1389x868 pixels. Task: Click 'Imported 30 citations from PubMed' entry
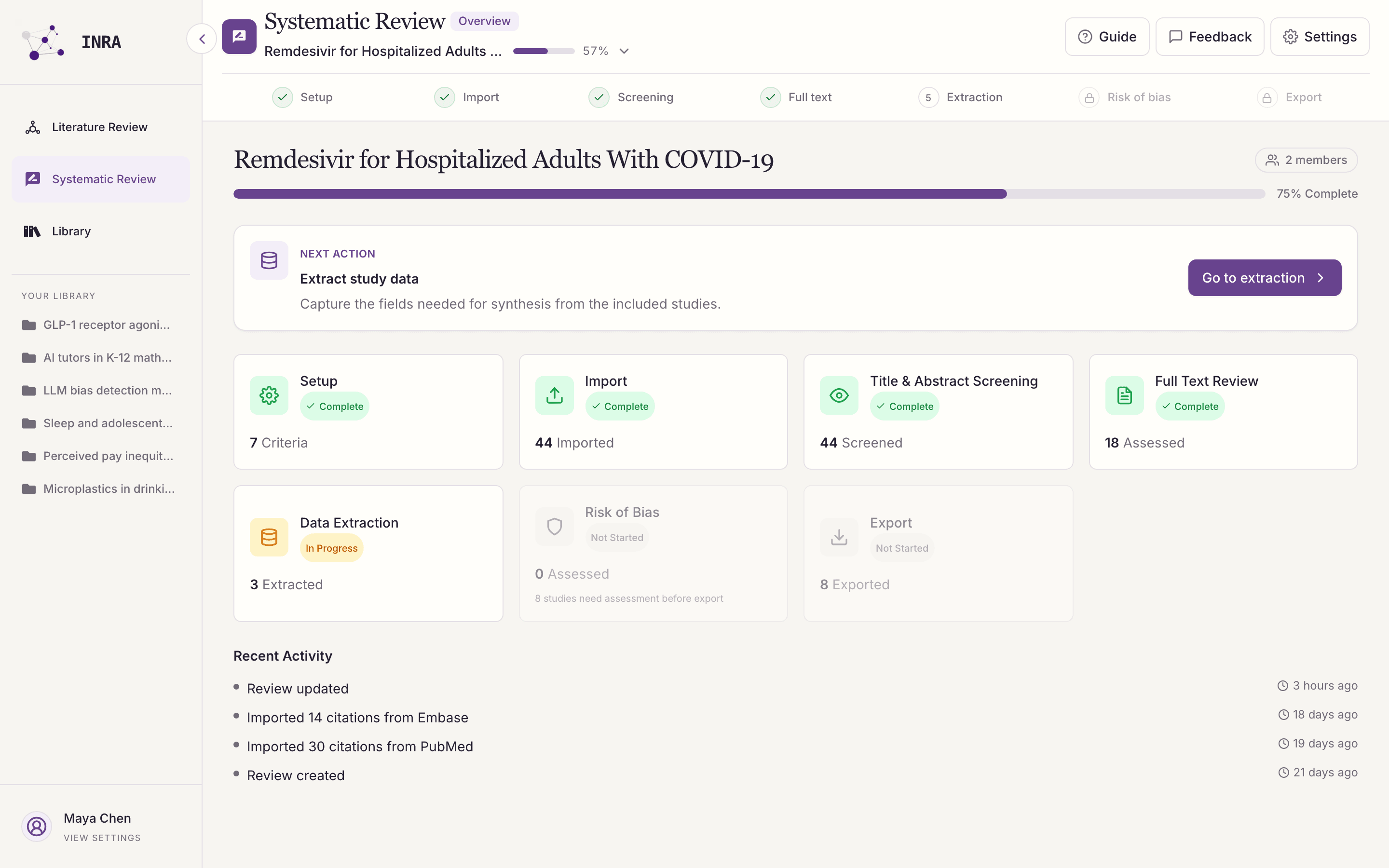pyautogui.click(x=360, y=746)
